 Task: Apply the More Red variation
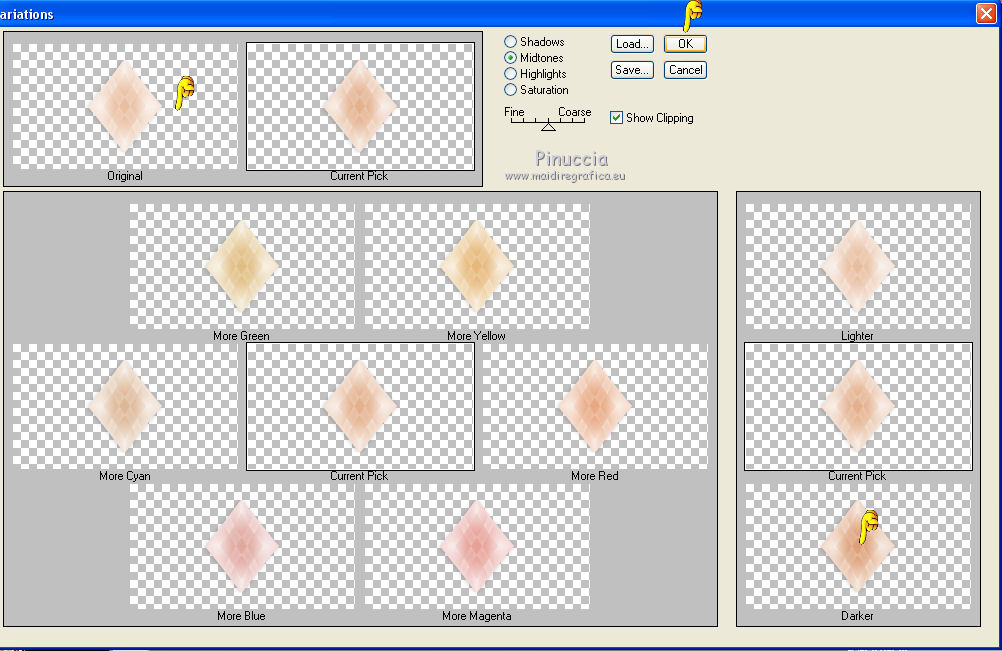pyautogui.click(x=595, y=406)
